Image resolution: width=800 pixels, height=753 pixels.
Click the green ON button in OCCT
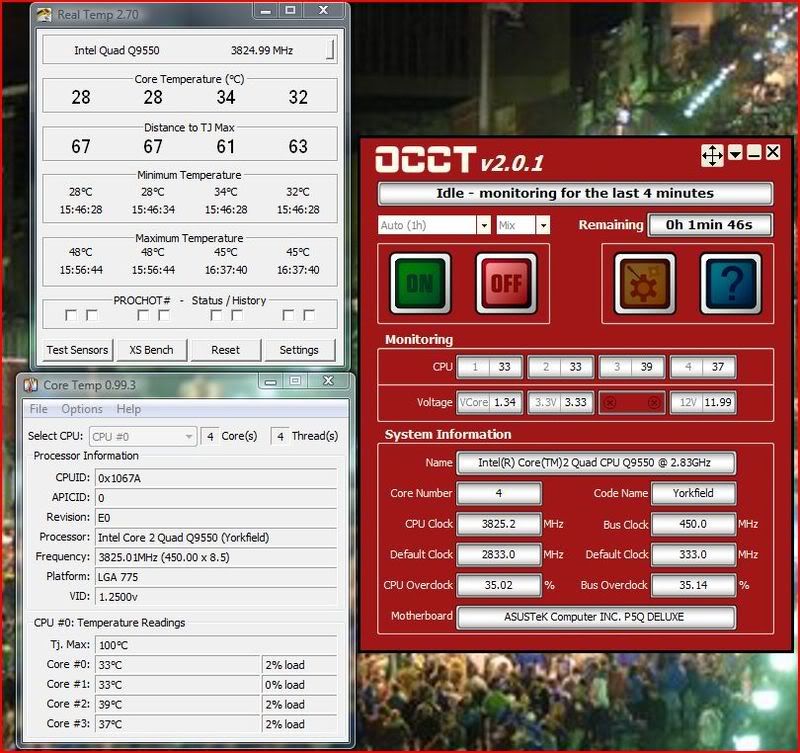(x=420, y=284)
